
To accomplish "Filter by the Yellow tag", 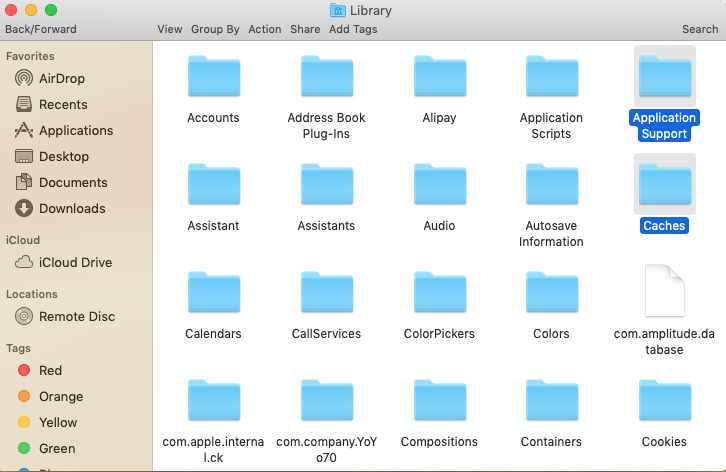I will click(57, 422).
